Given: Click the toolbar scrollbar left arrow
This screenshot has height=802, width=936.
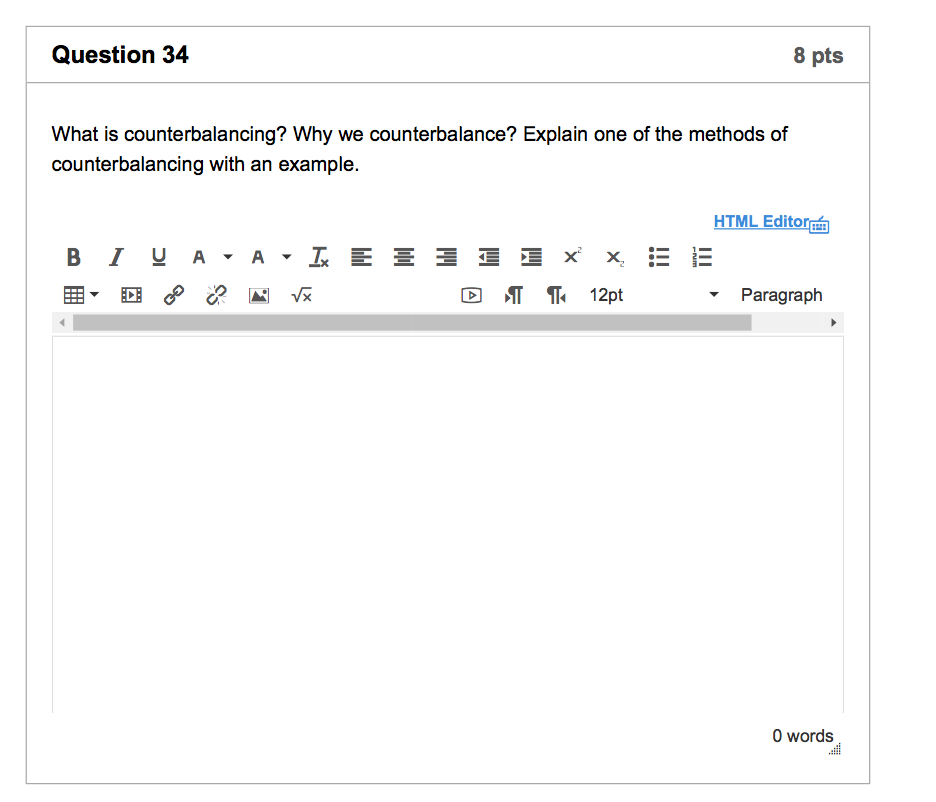Looking at the screenshot, I should tap(62, 323).
